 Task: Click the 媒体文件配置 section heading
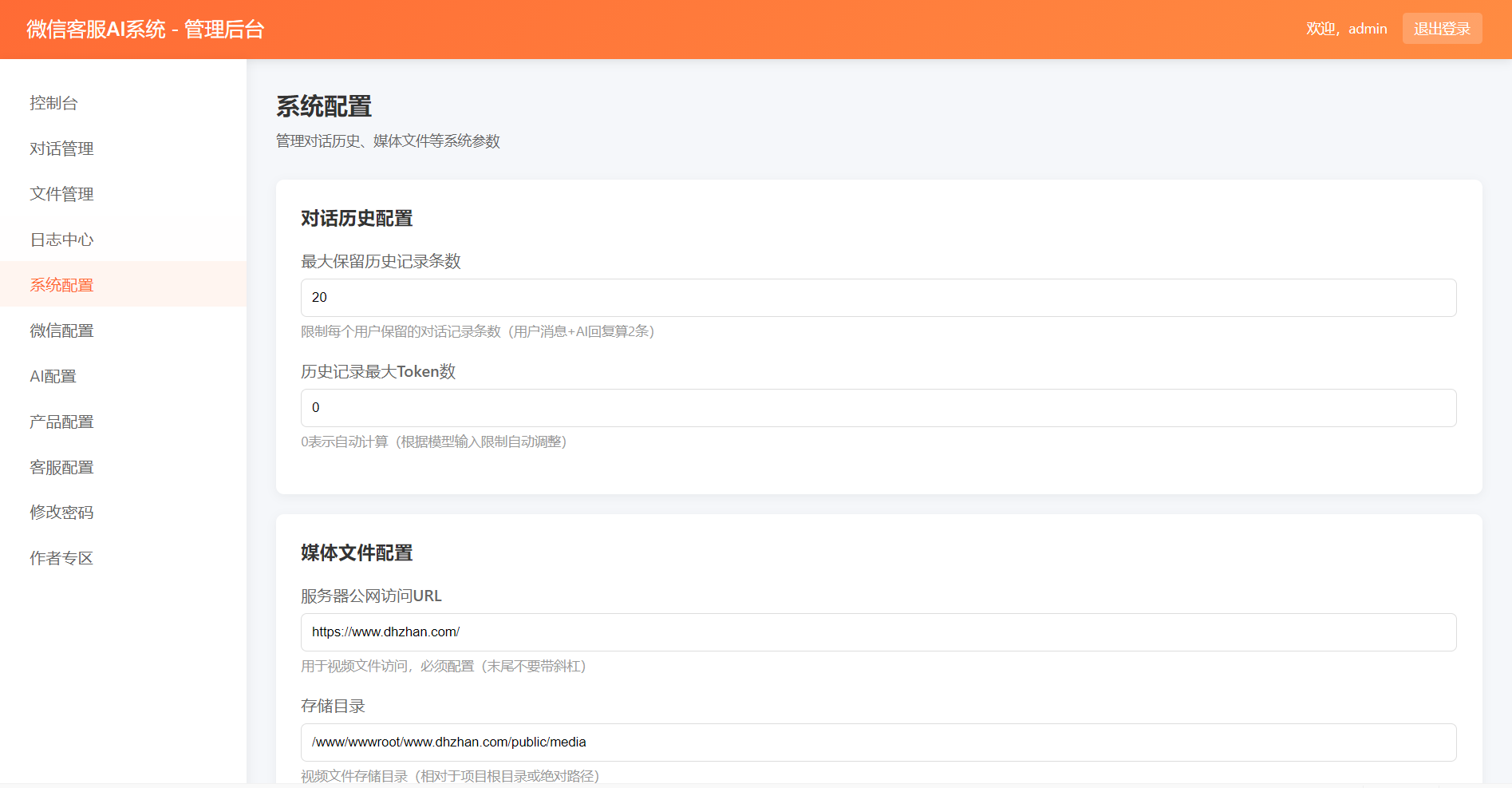pos(357,553)
